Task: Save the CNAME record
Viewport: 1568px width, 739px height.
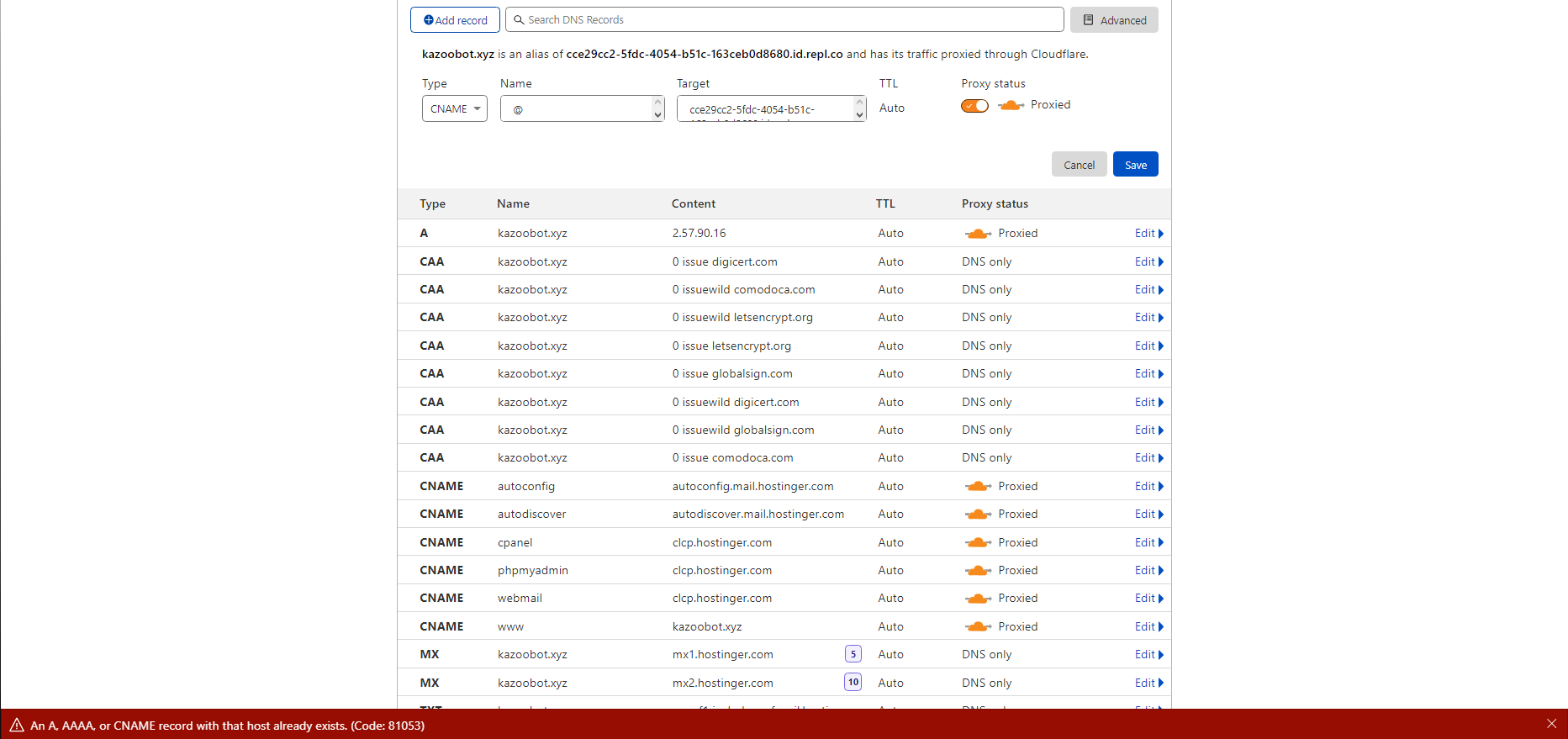Action: pos(1136,165)
